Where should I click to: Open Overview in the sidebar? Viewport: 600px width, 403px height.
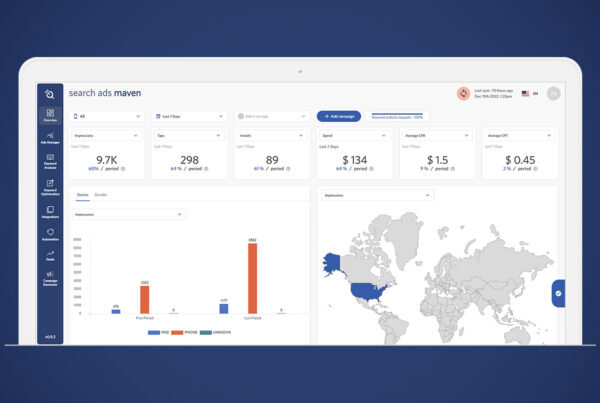50,113
